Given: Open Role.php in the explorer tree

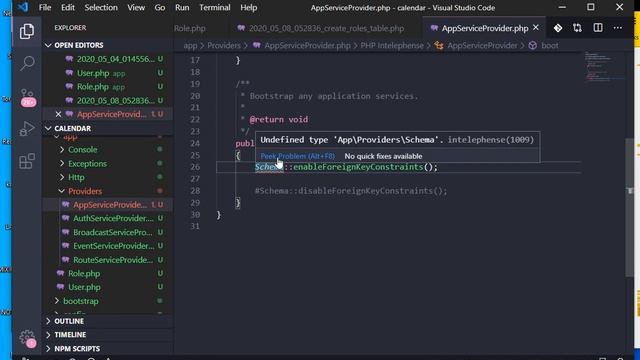Looking at the screenshot, I should tap(84, 273).
